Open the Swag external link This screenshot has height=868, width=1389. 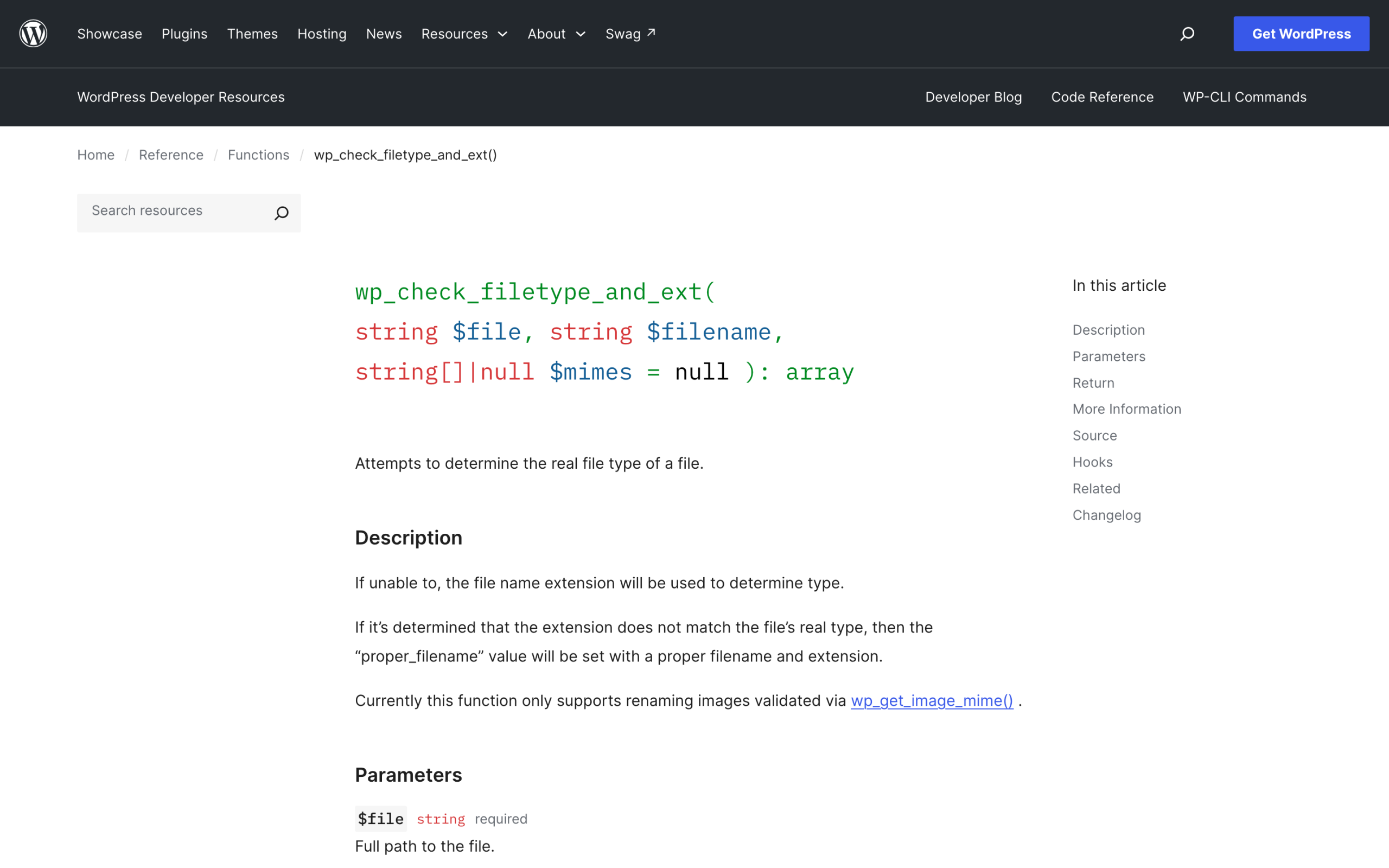coord(630,34)
